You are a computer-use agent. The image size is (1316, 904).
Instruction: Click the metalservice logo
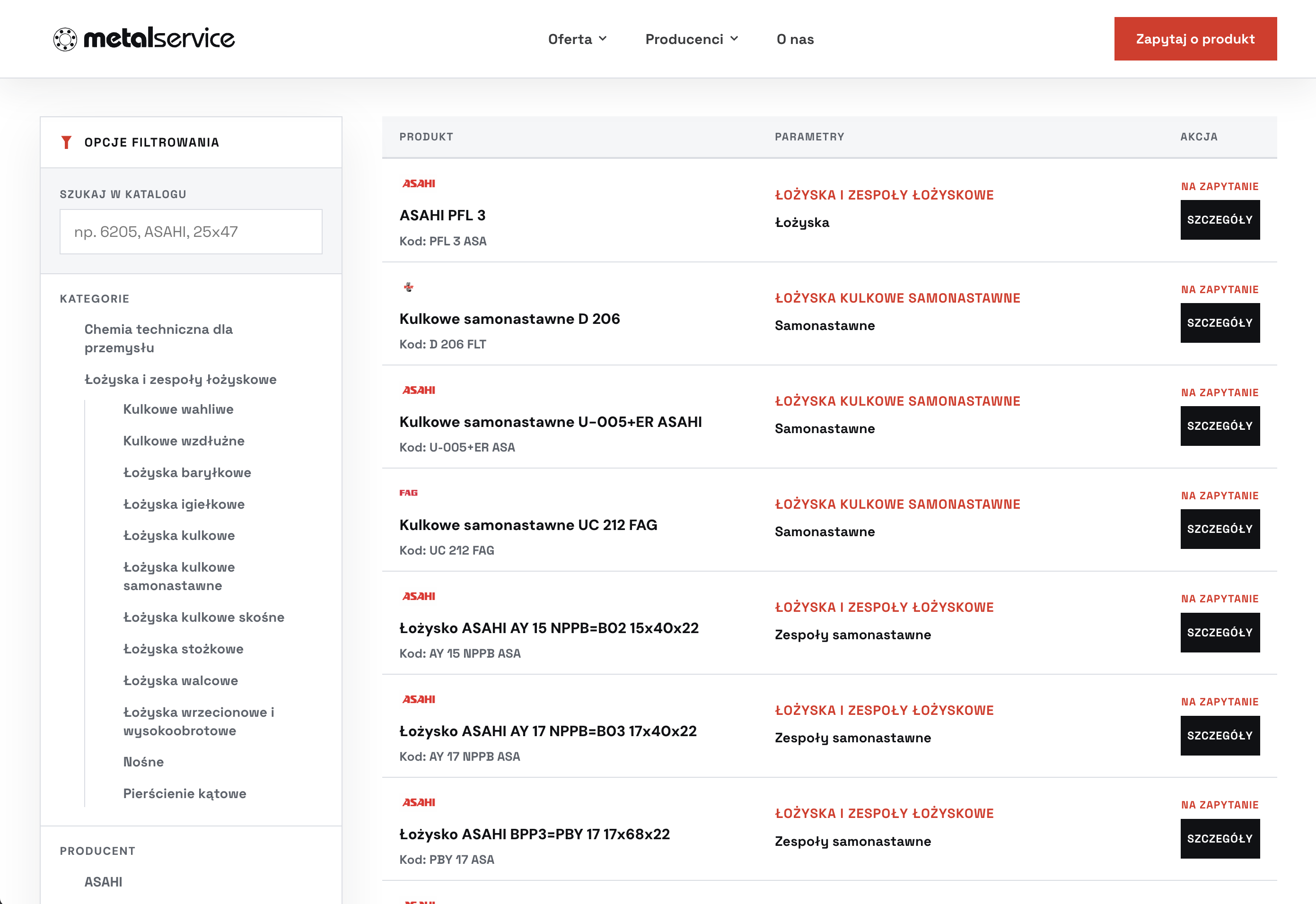(x=144, y=38)
